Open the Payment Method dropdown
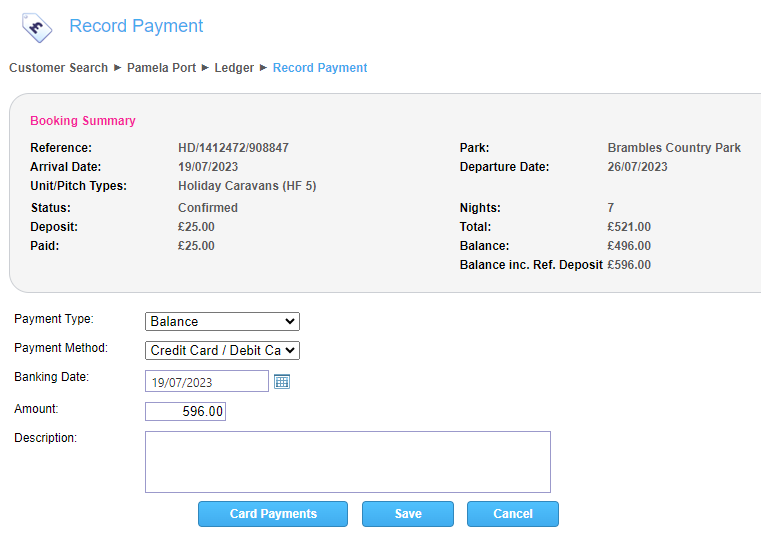Screen dimensions: 761x552 click(x=222, y=350)
